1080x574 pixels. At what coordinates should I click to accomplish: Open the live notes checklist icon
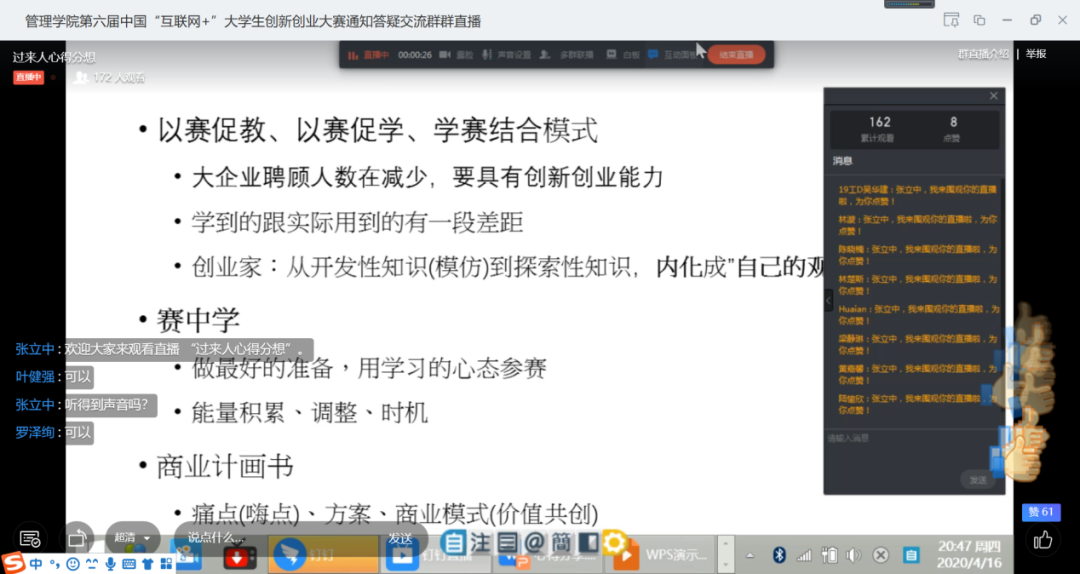tap(30, 538)
